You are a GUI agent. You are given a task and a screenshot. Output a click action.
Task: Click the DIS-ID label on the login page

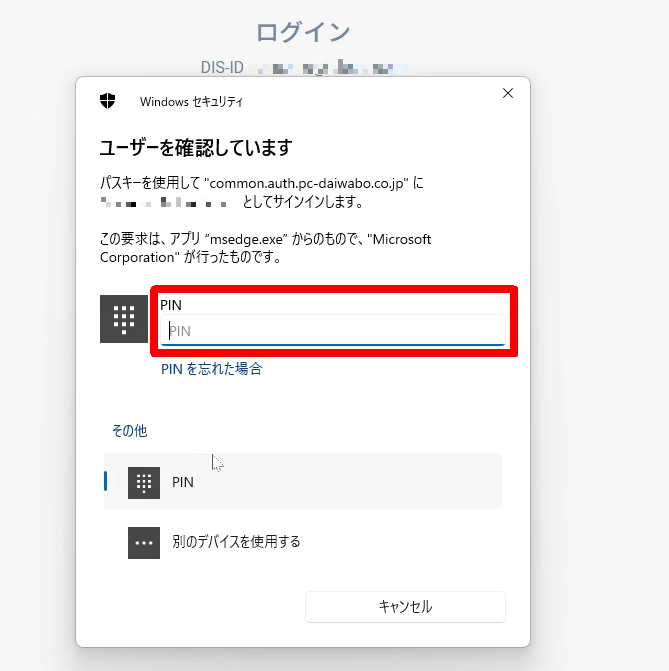pos(223,68)
